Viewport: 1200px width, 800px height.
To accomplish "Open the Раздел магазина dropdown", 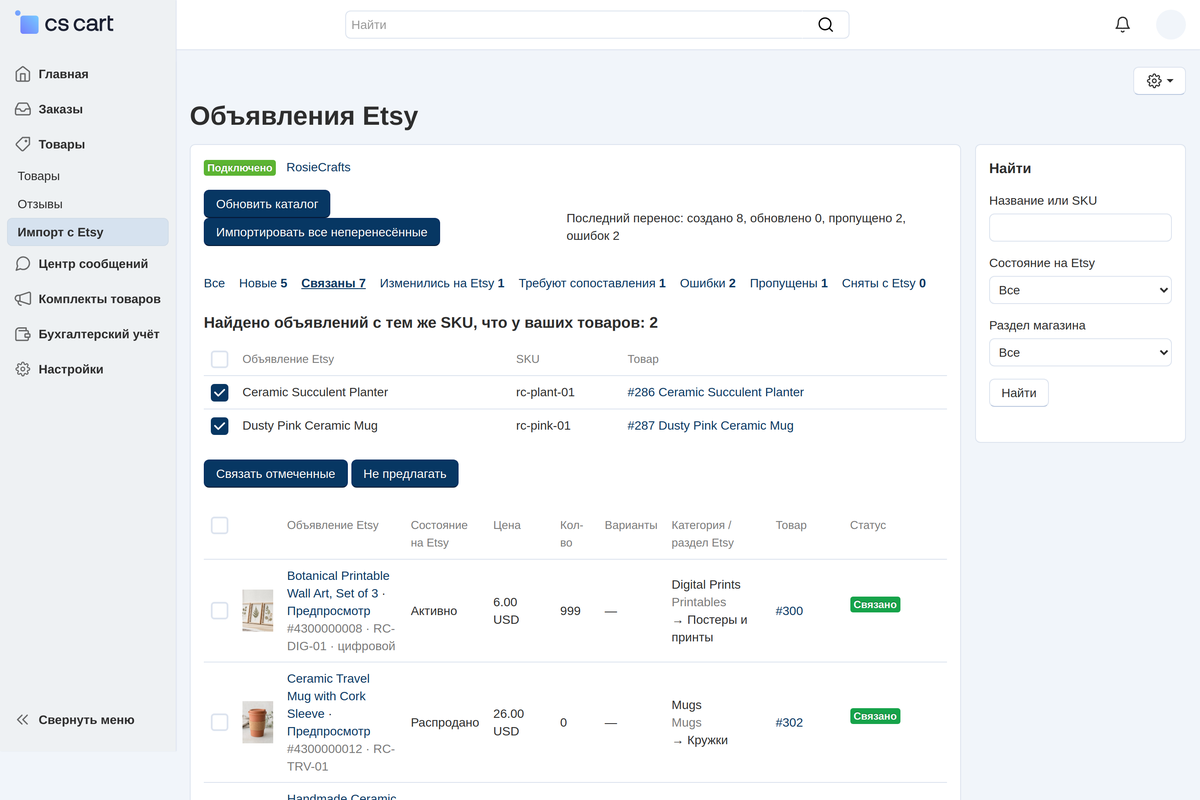I will [1080, 352].
